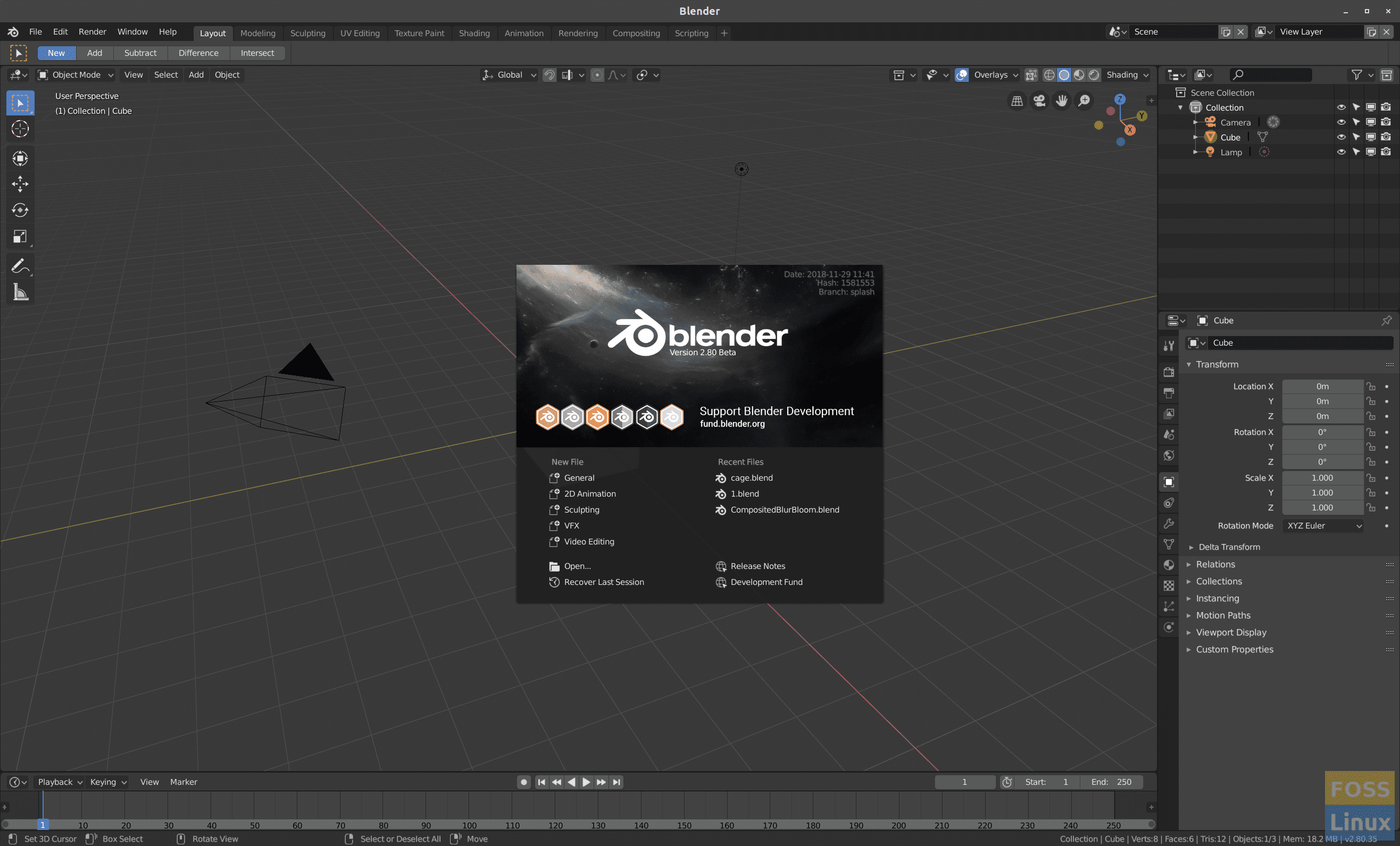
Task: Activate the Transform tool
Action: [20, 158]
